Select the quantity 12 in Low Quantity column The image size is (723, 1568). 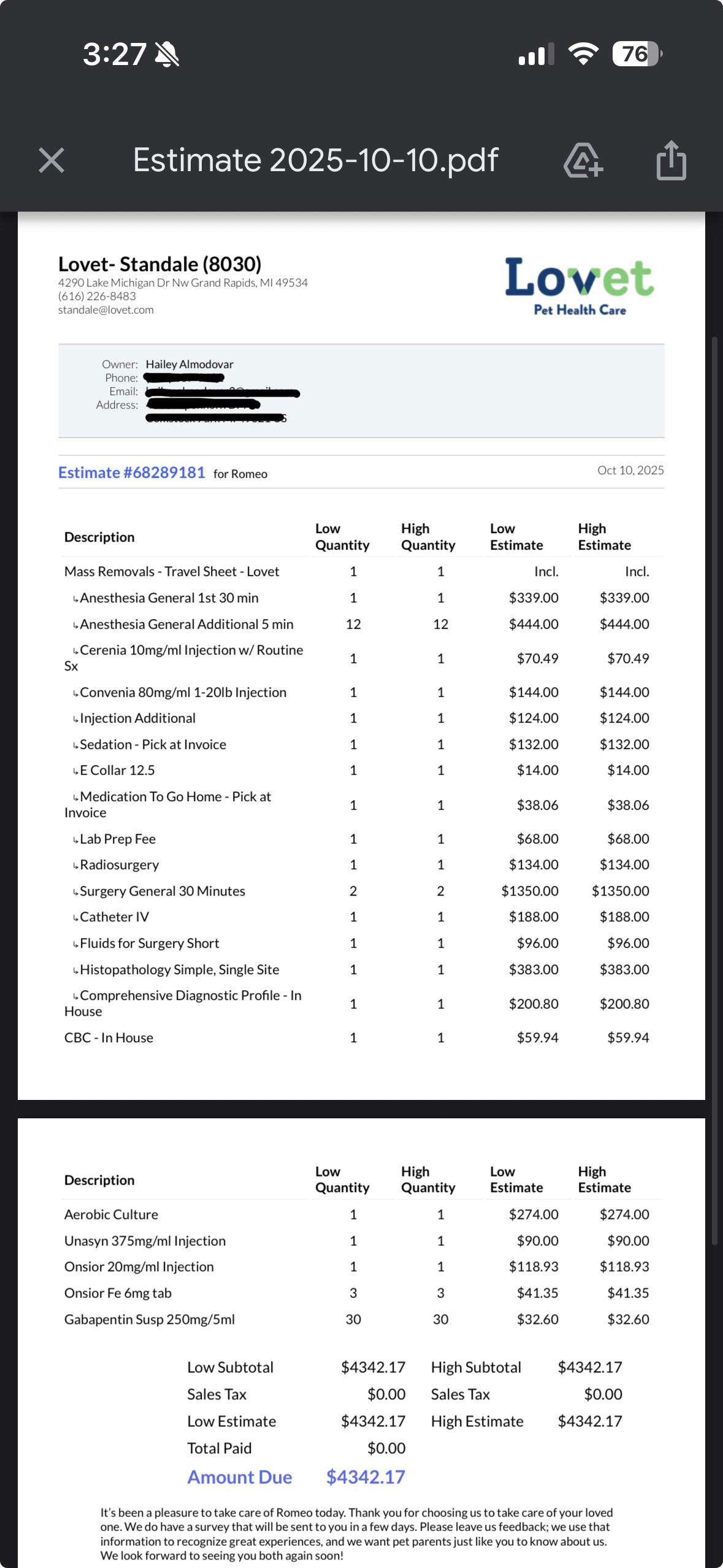pyautogui.click(x=353, y=625)
